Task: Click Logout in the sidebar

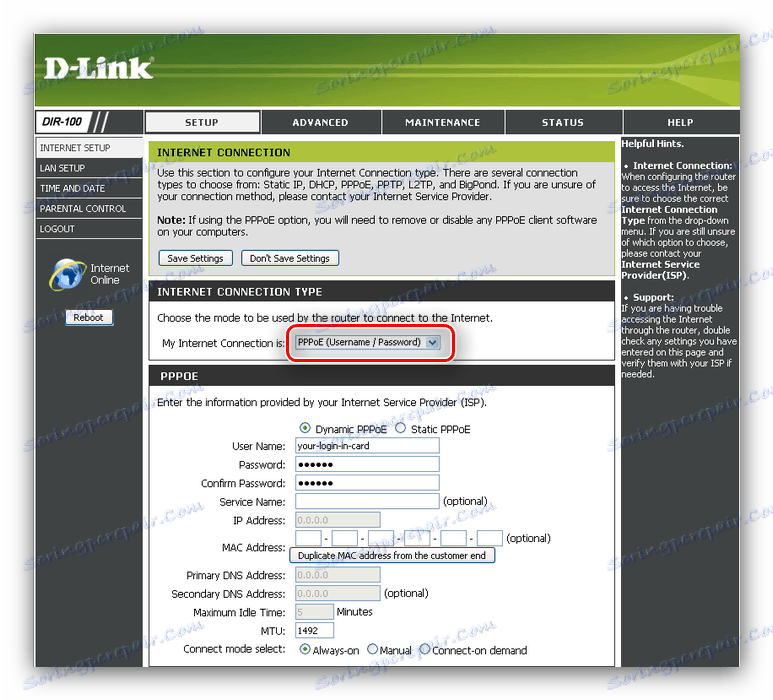Action: (x=89, y=229)
